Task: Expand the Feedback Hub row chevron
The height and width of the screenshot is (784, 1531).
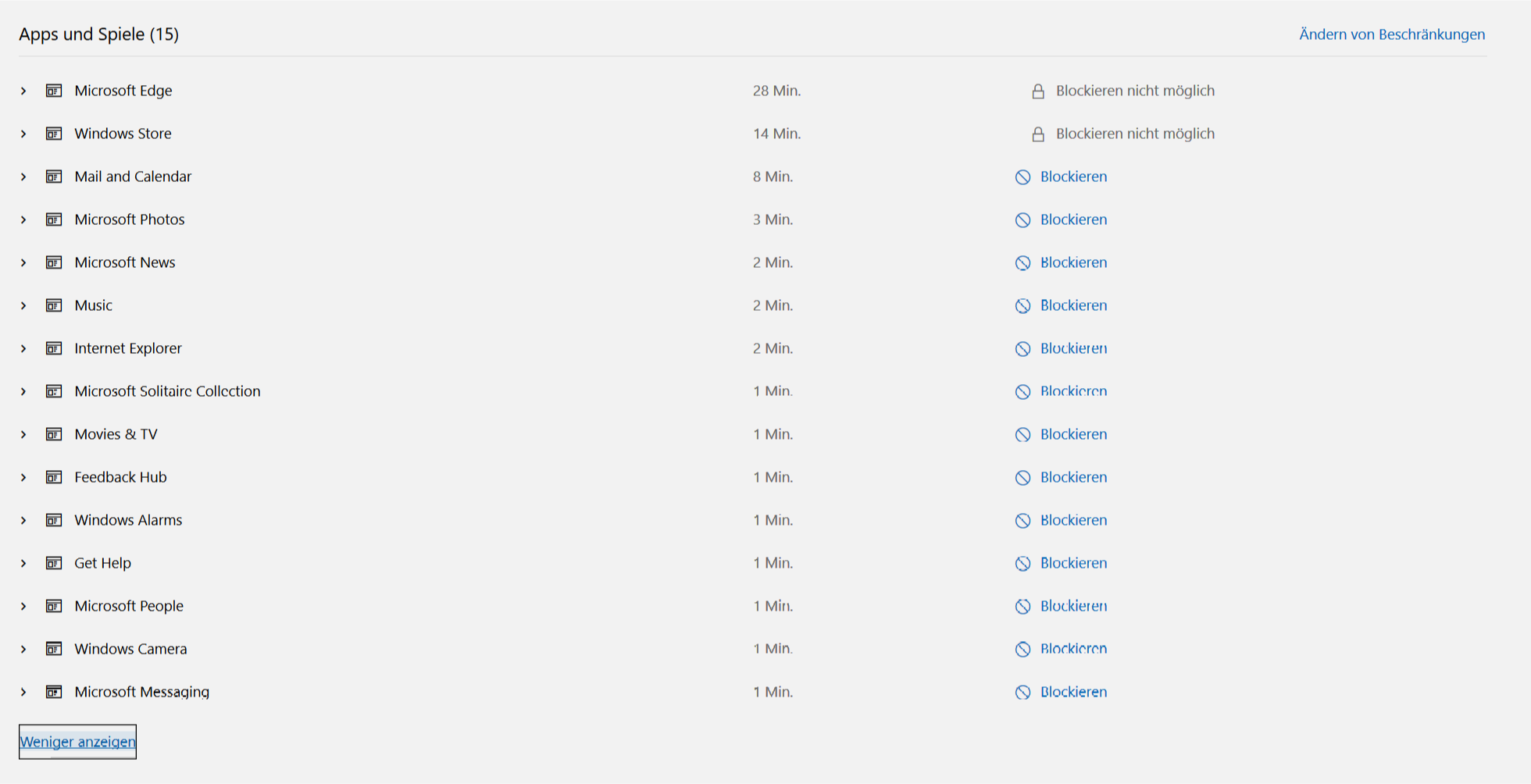Action: pos(23,477)
